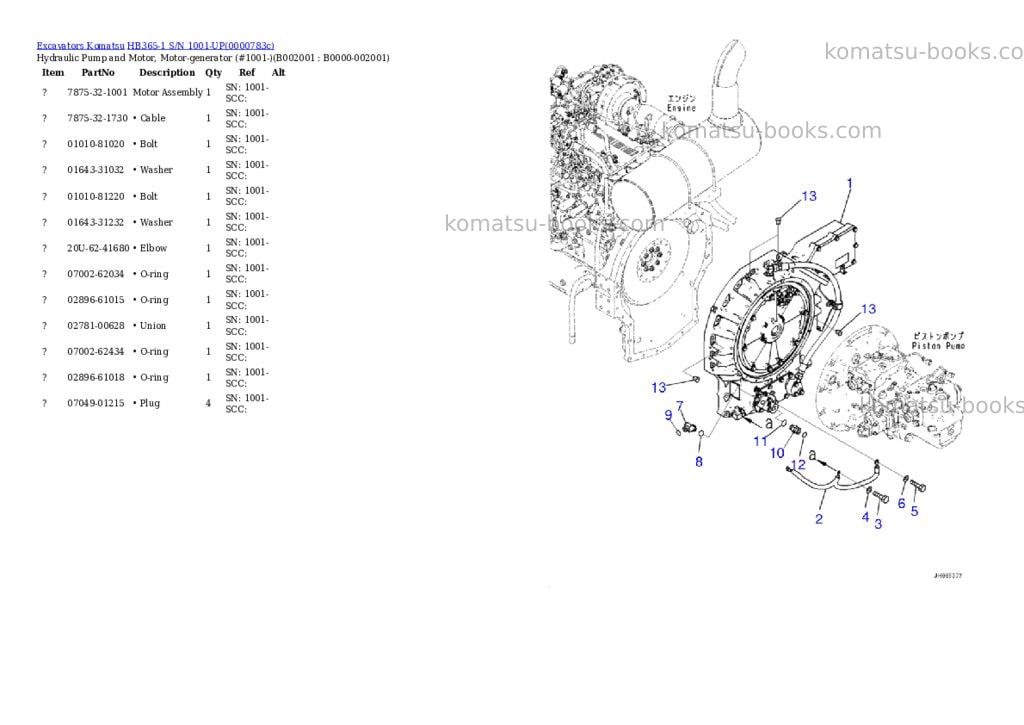Select part number 20U-62-41680

pos(98,248)
